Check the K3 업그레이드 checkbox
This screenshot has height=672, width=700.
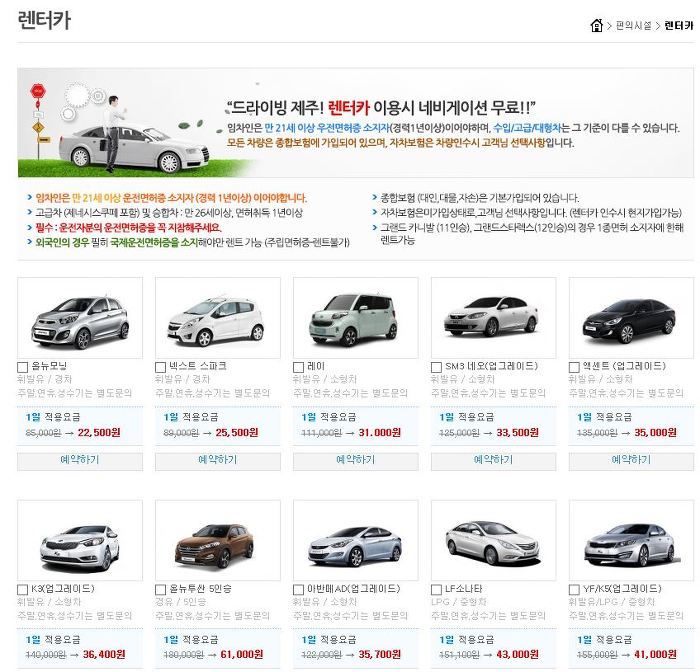coord(22,589)
